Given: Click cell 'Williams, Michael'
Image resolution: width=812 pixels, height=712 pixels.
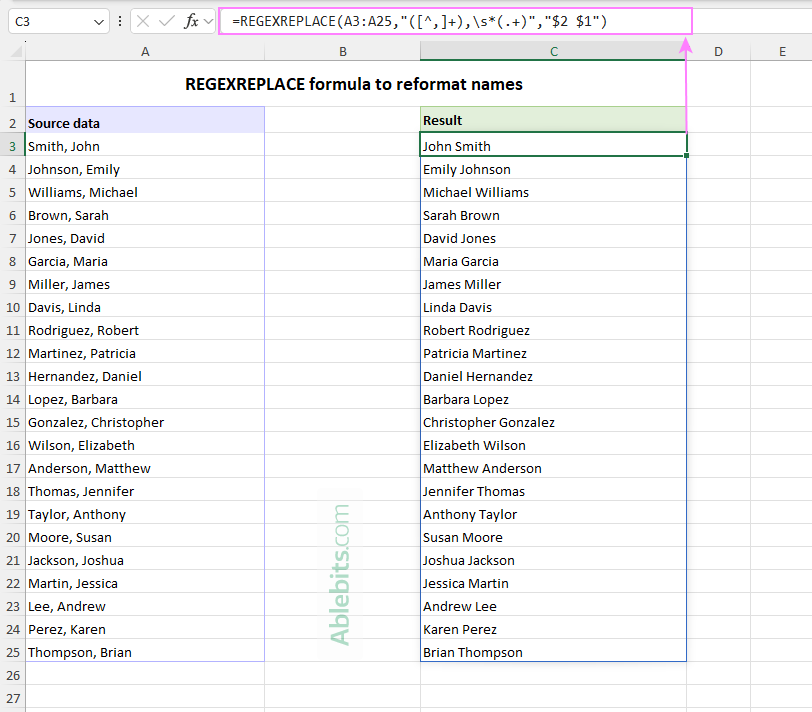Looking at the screenshot, I should [x=145, y=191].
